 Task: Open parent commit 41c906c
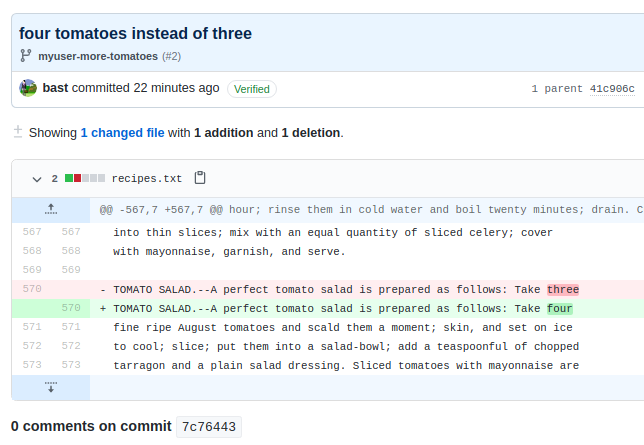coord(612,89)
